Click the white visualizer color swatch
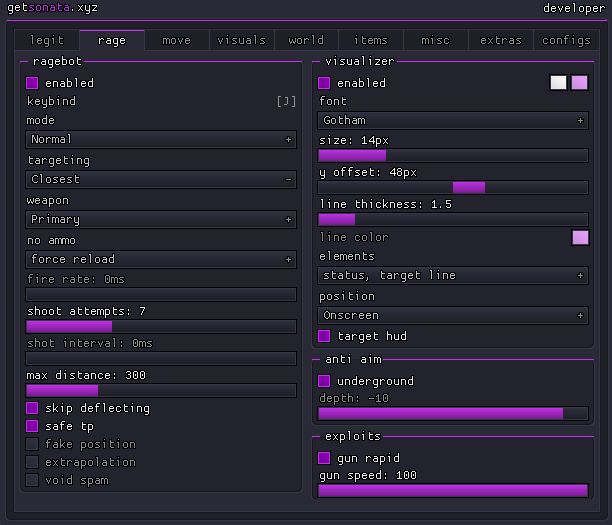This screenshot has height=525, width=612. (x=558, y=83)
